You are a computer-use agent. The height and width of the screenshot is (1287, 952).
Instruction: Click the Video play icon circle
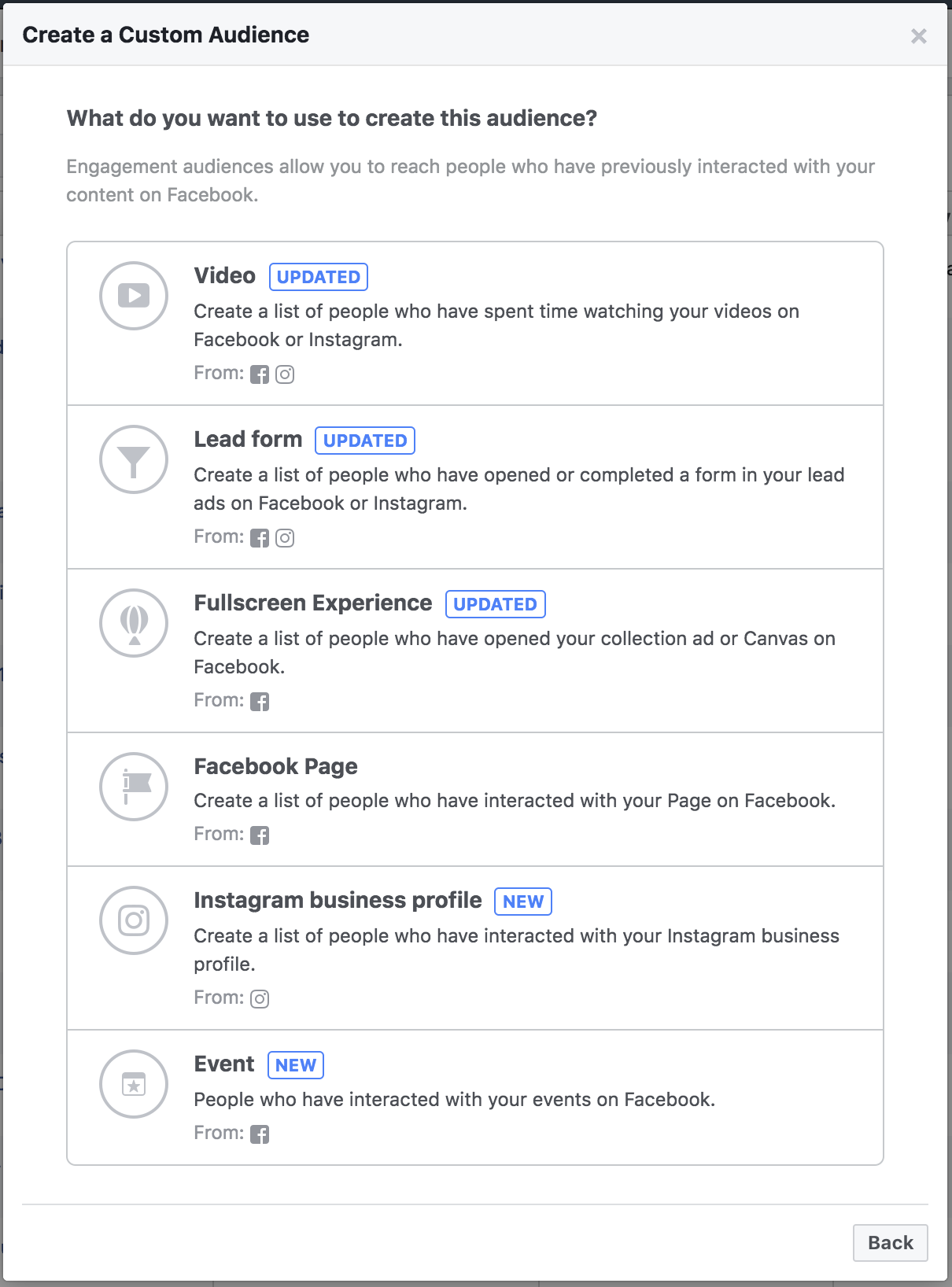click(134, 296)
